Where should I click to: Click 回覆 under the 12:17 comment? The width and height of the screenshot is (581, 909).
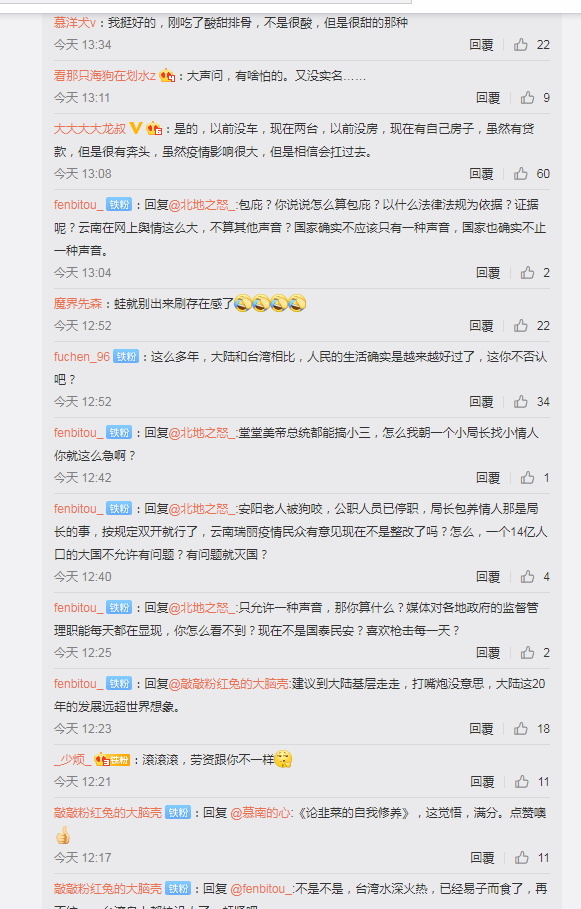[x=482, y=857]
